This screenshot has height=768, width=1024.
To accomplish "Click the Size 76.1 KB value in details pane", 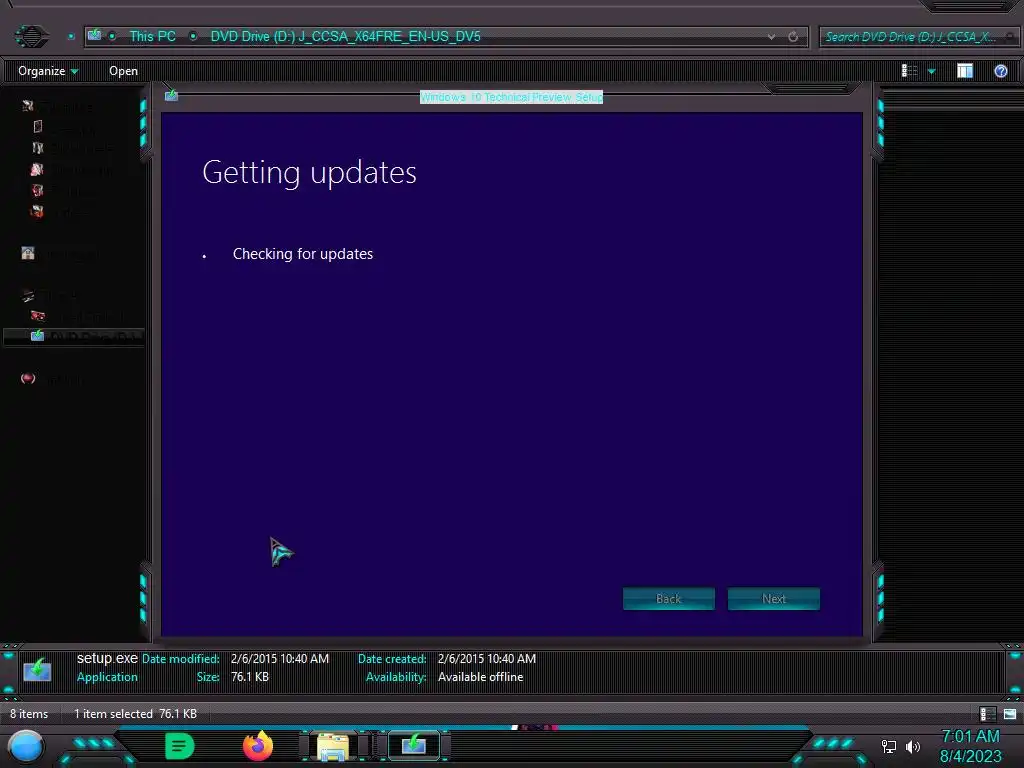I will click(249, 677).
